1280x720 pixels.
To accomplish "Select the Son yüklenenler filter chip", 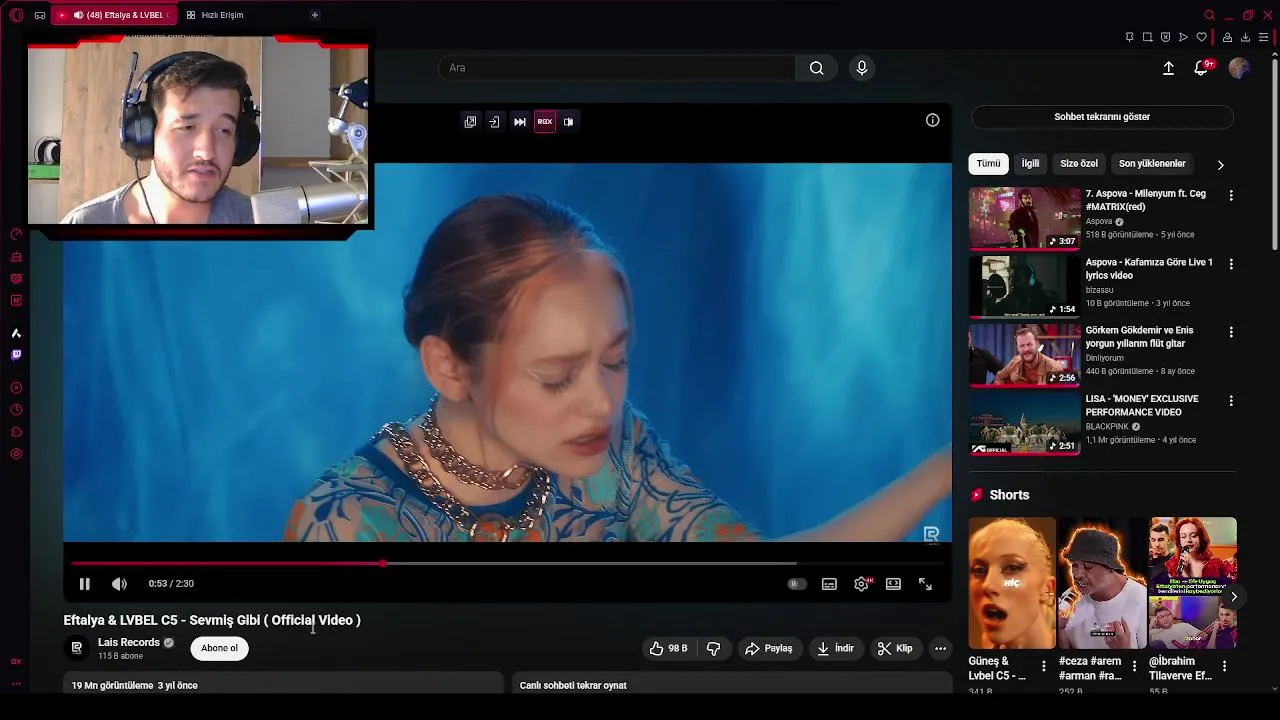I will (1152, 164).
